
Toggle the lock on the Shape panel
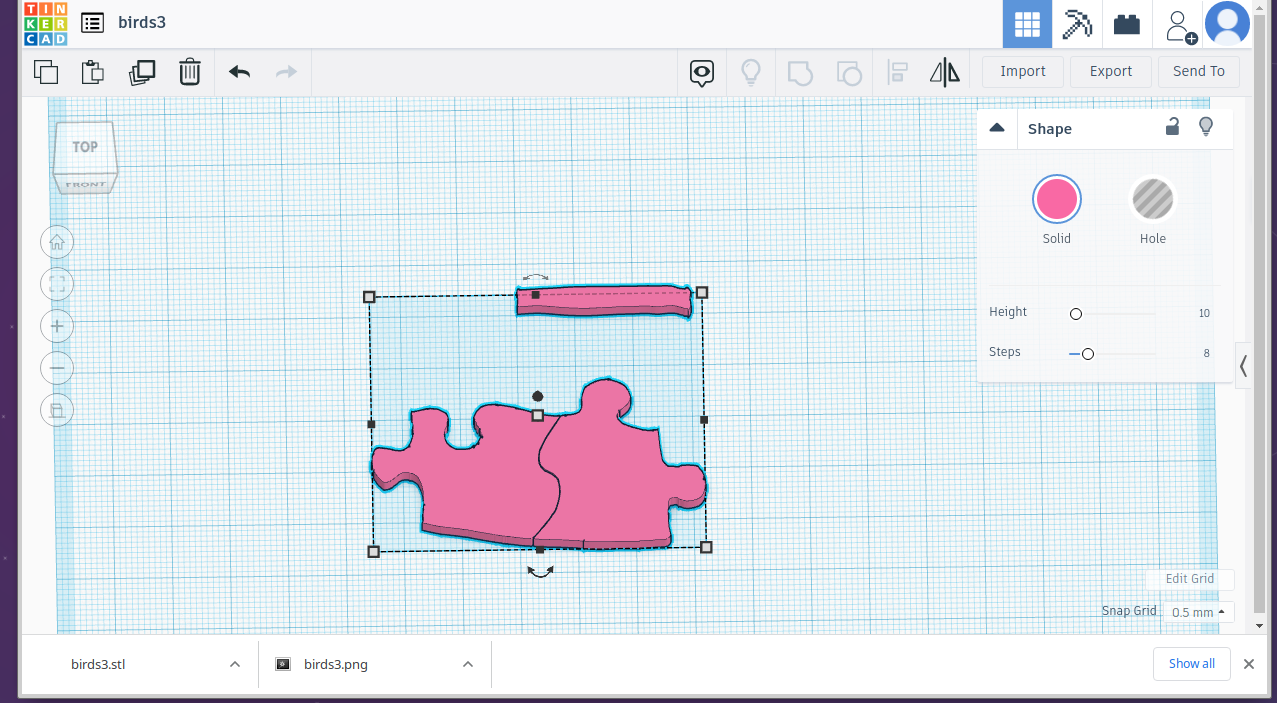point(1172,127)
